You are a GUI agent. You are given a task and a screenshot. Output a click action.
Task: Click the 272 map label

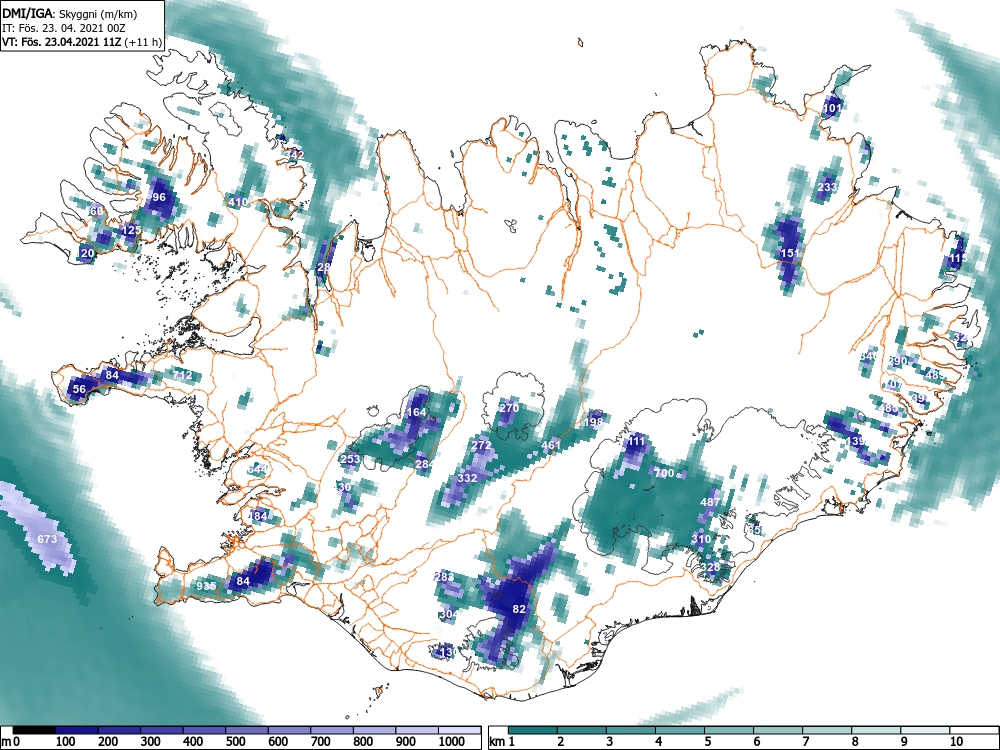pos(482,445)
